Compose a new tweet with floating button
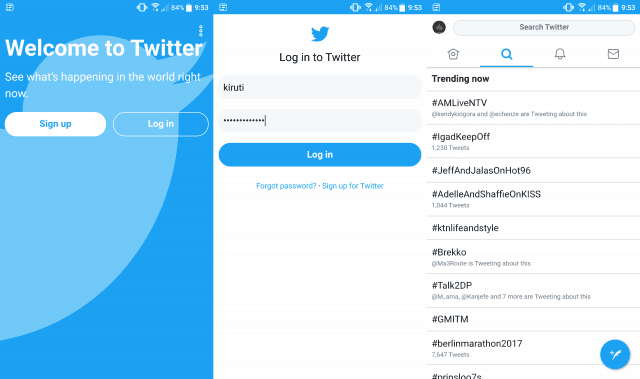Screen dimensions: 640x379 pos(615,354)
